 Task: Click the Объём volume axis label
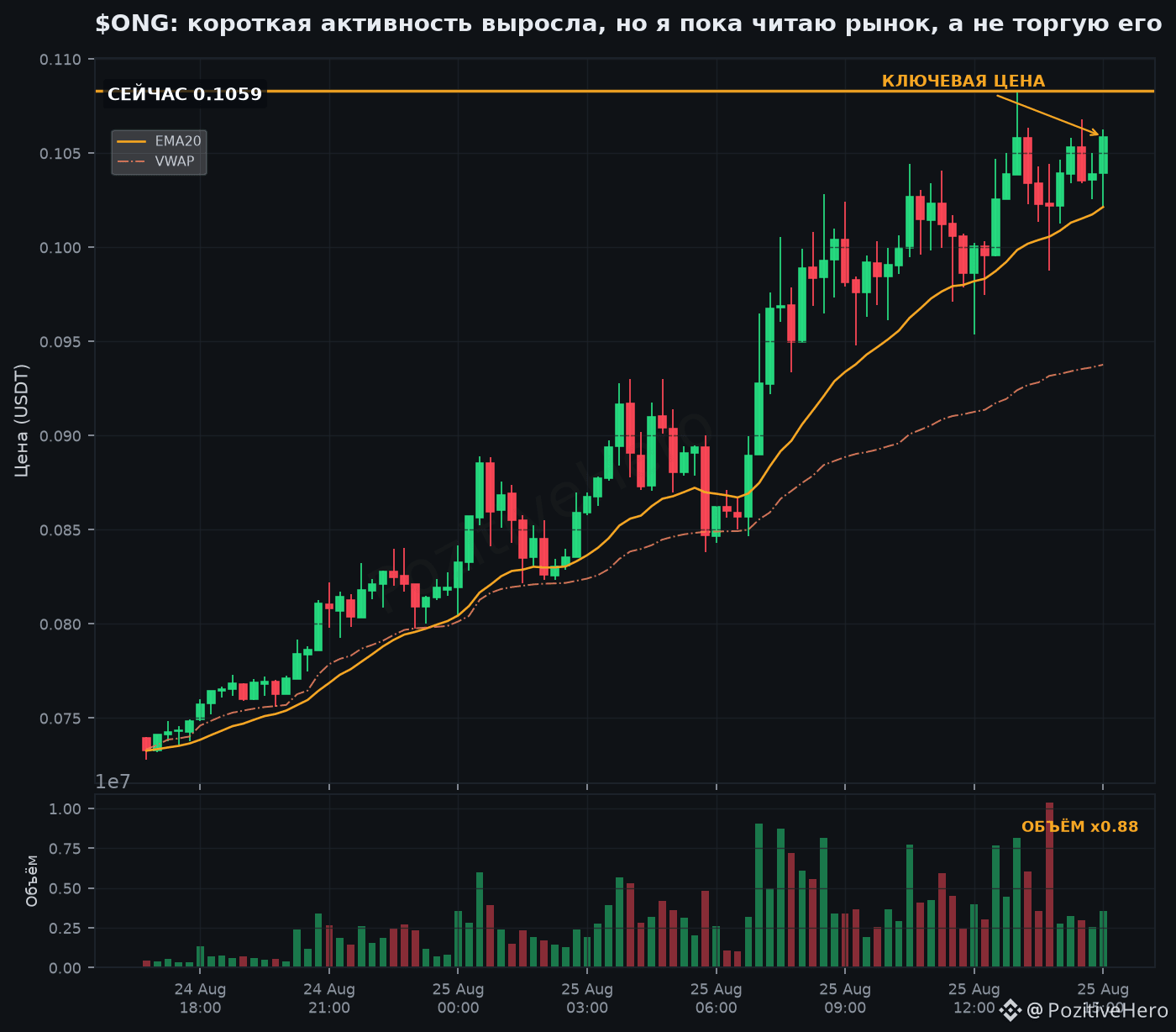[32, 881]
